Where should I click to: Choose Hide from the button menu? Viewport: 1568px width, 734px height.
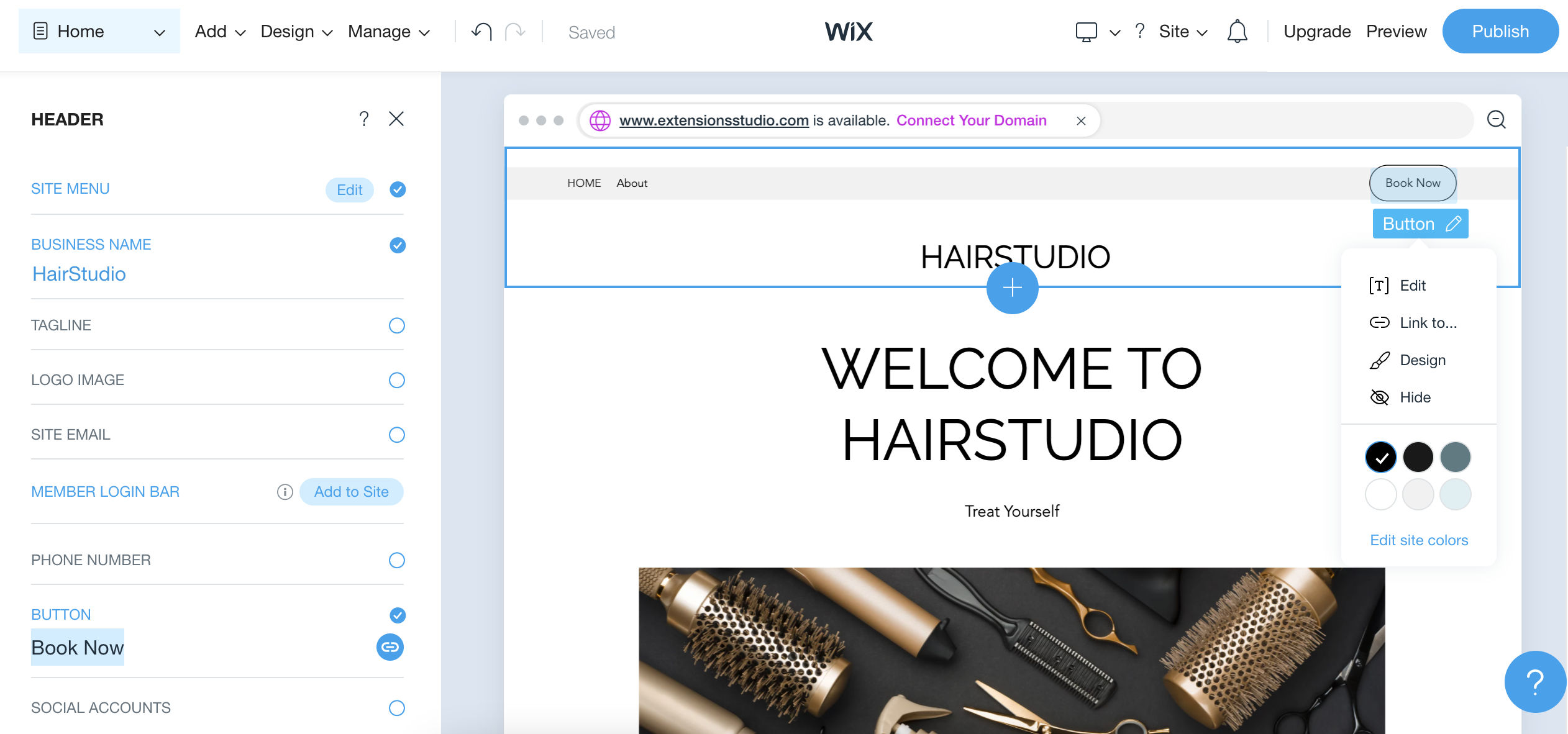[1415, 397]
